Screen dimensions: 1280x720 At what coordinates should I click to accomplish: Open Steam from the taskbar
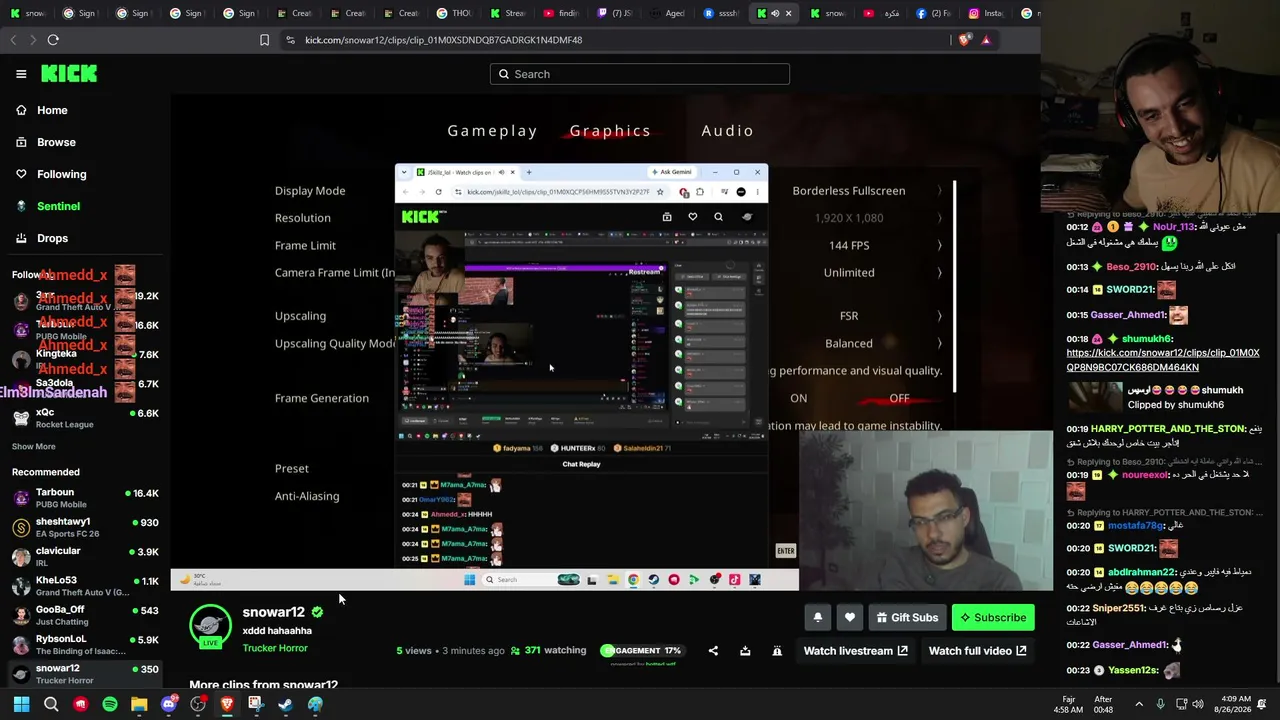(285, 704)
